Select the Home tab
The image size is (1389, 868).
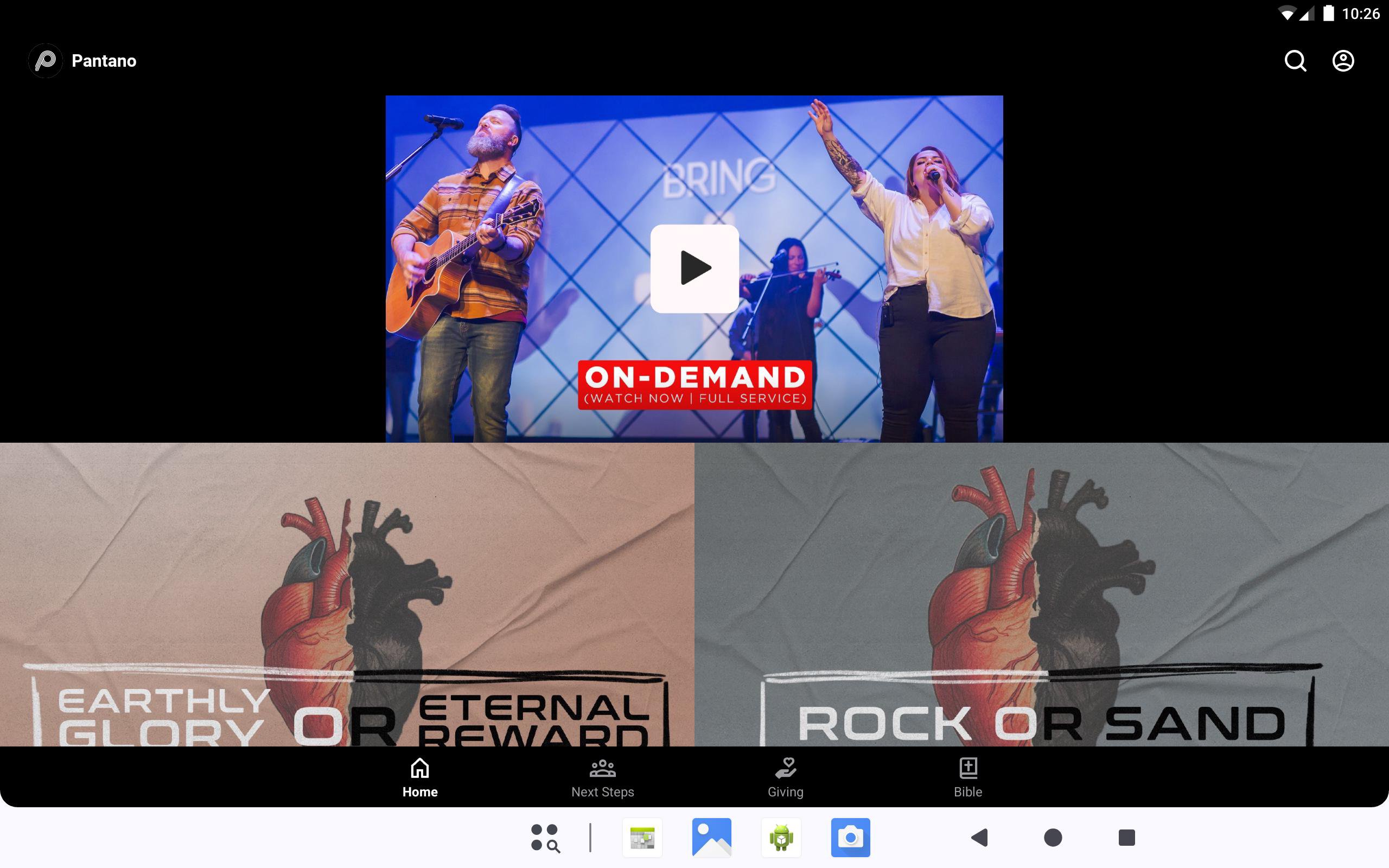click(419, 777)
